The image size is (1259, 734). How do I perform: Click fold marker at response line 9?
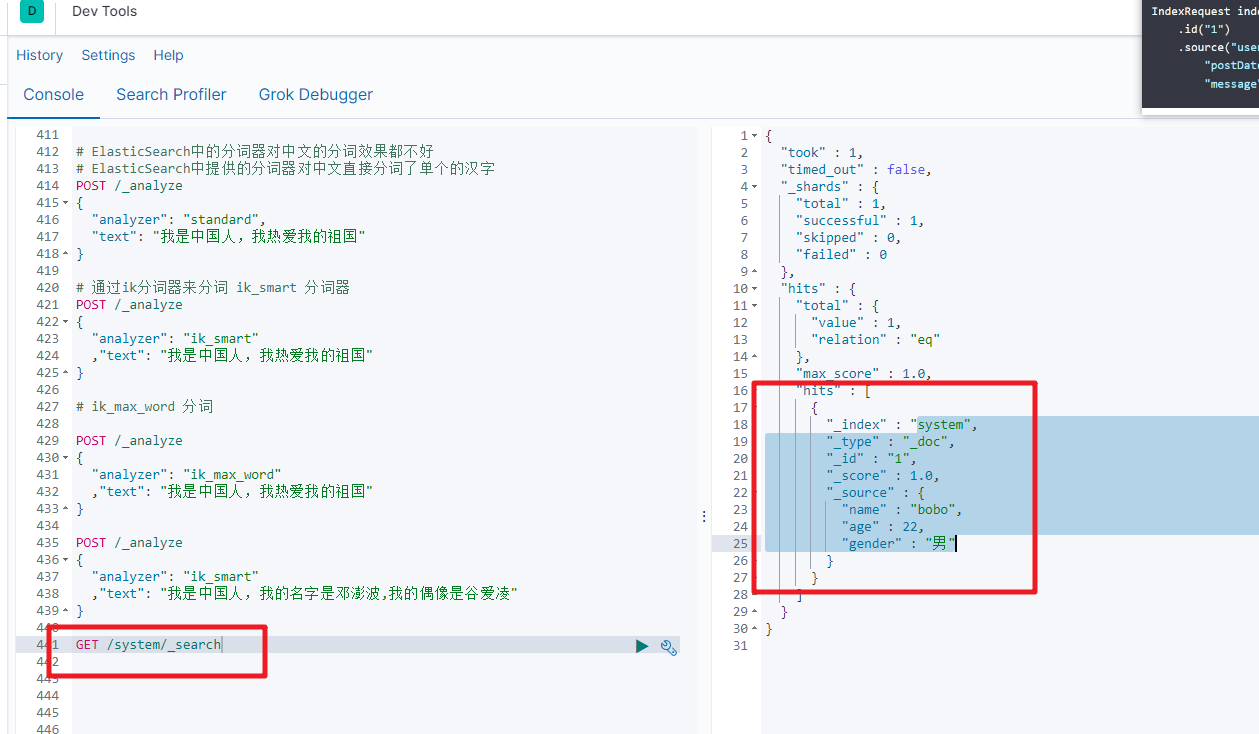click(x=755, y=271)
